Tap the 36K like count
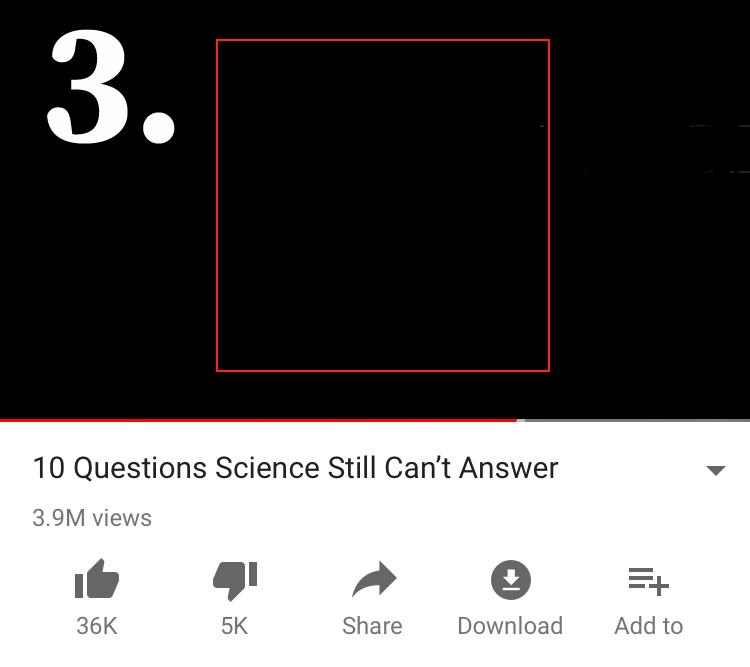The width and height of the screenshot is (750, 667). tap(97, 626)
